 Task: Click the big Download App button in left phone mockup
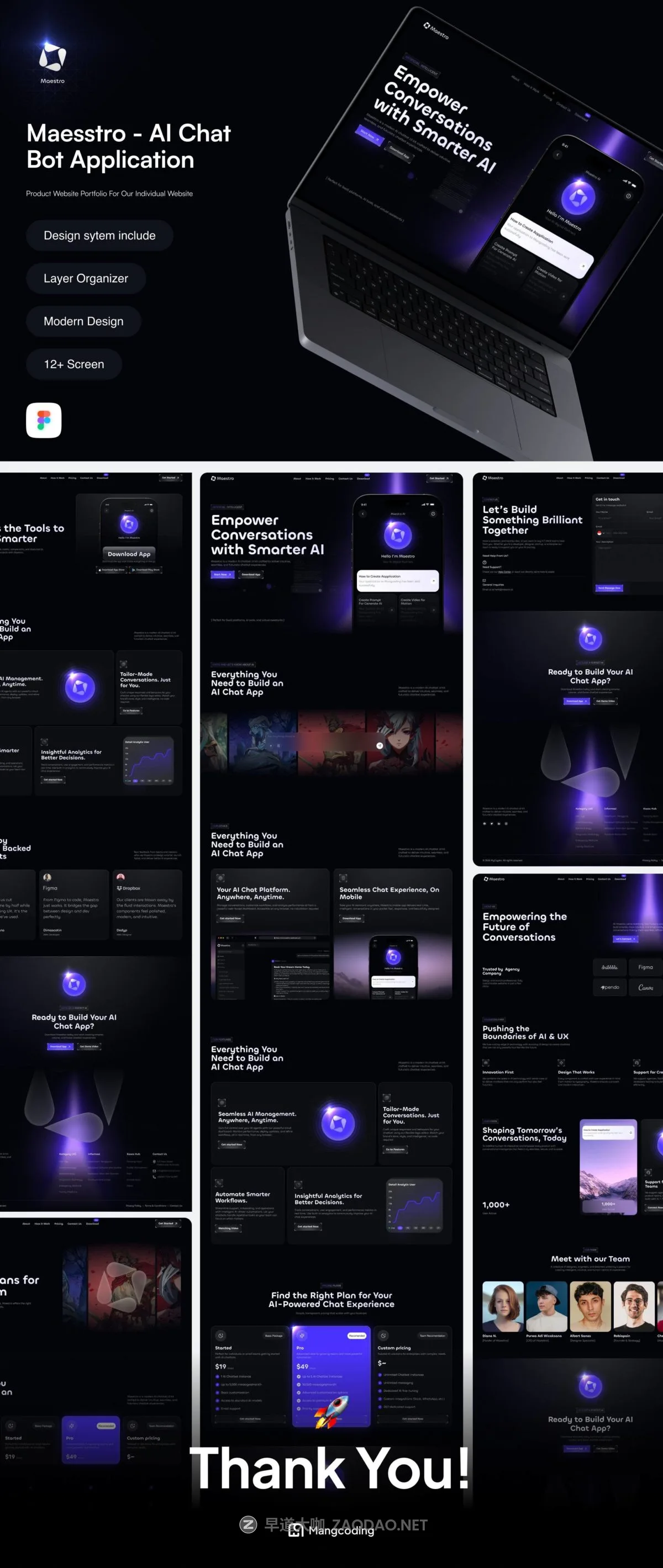click(129, 554)
